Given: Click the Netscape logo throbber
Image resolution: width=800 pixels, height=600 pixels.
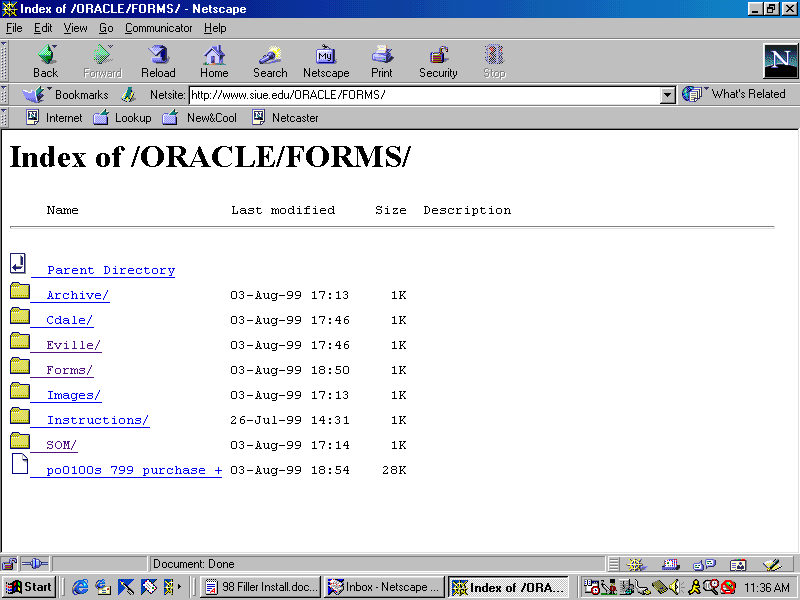Looking at the screenshot, I should tap(780, 61).
